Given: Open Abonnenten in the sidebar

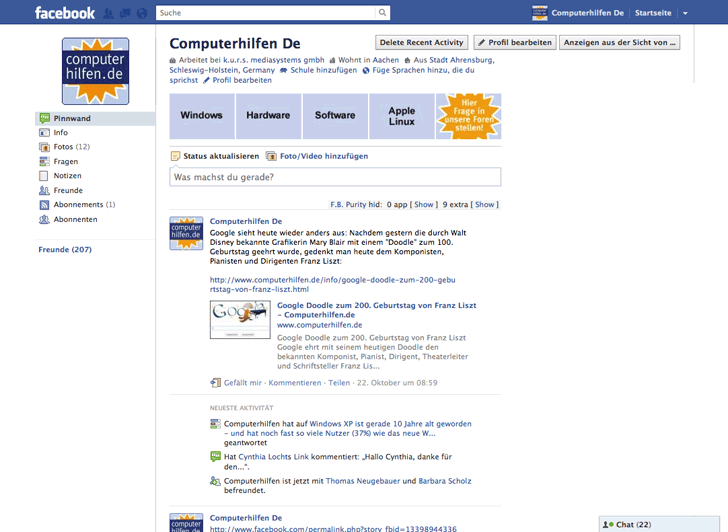Looking at the screenshot, I should click(75, 219).
